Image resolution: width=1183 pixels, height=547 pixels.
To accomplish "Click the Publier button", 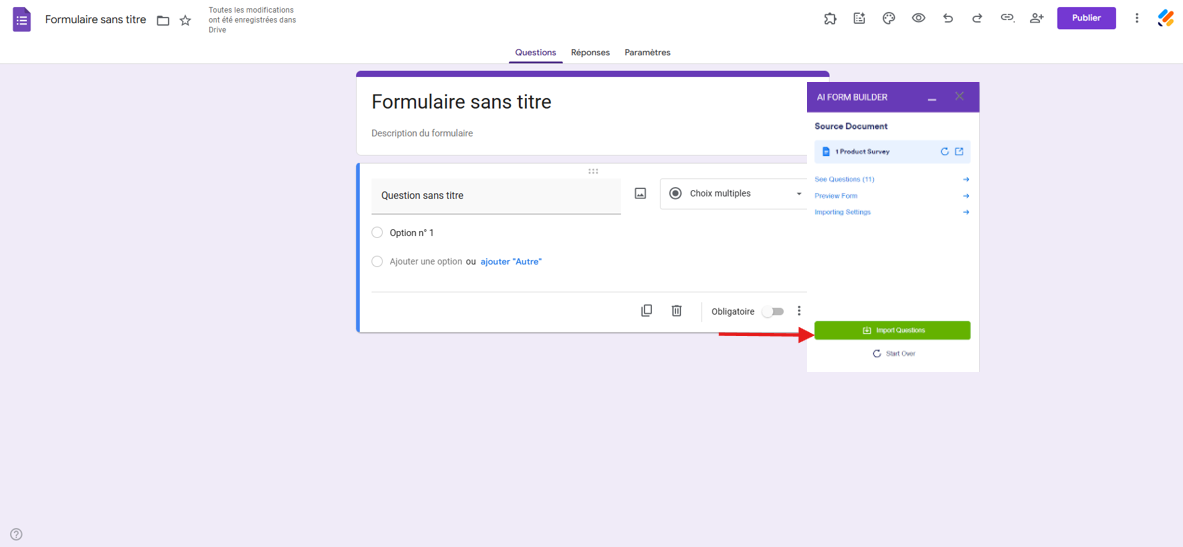I will point(1086,18).
